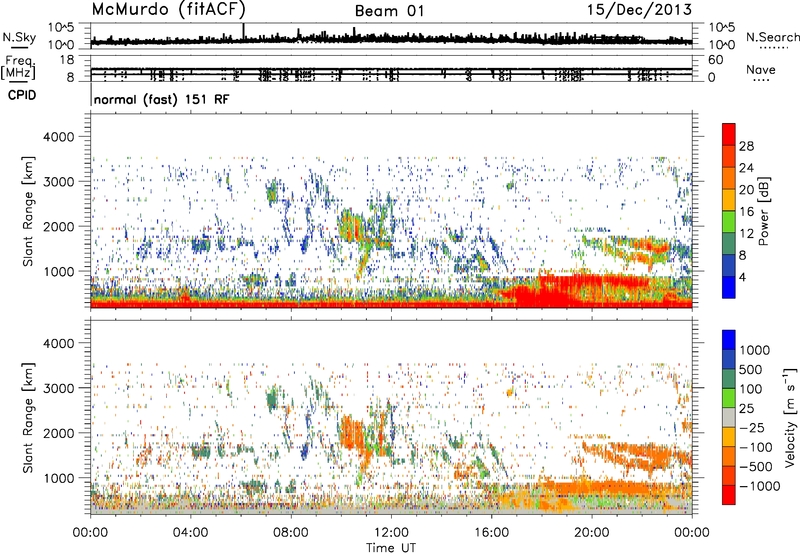Click the '60' Nave axis value
800x554 pixels.
click(x=715, y=60)
